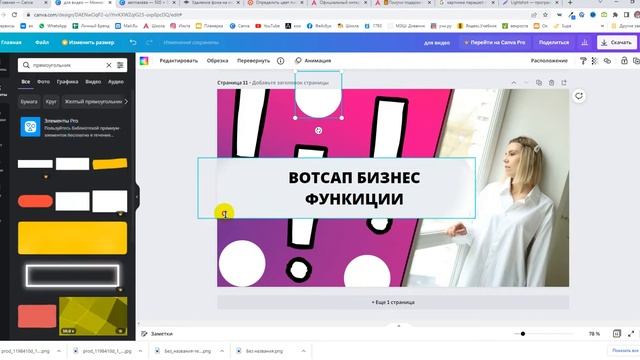Viewport: 640px width, 360px height.
Task: Click the zoom slider handle
Action: [x=522, y=334]
